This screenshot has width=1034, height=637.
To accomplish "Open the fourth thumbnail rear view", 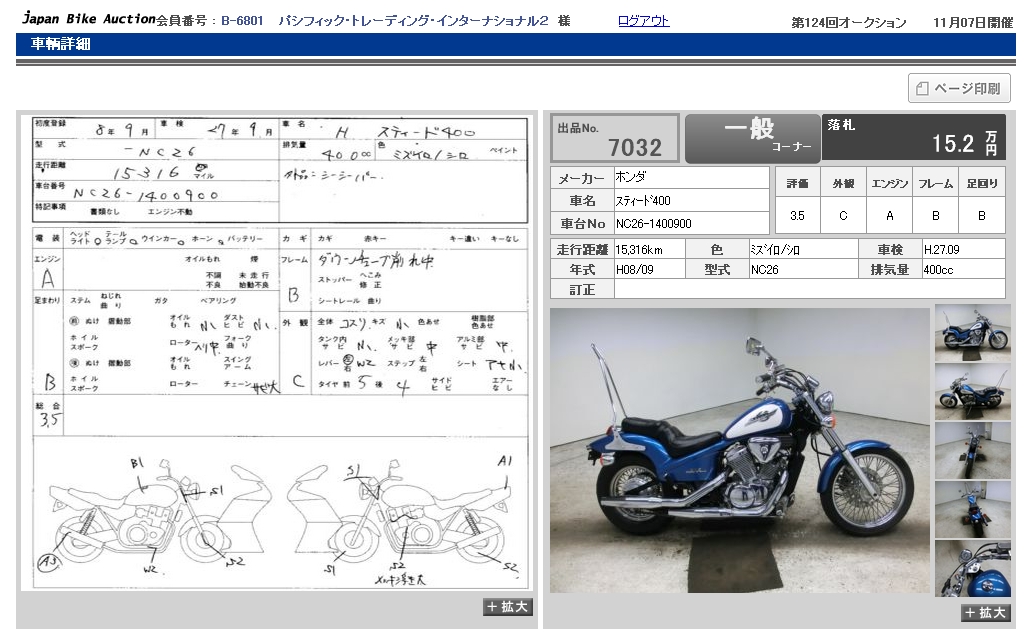I will [x=972, y=508].
